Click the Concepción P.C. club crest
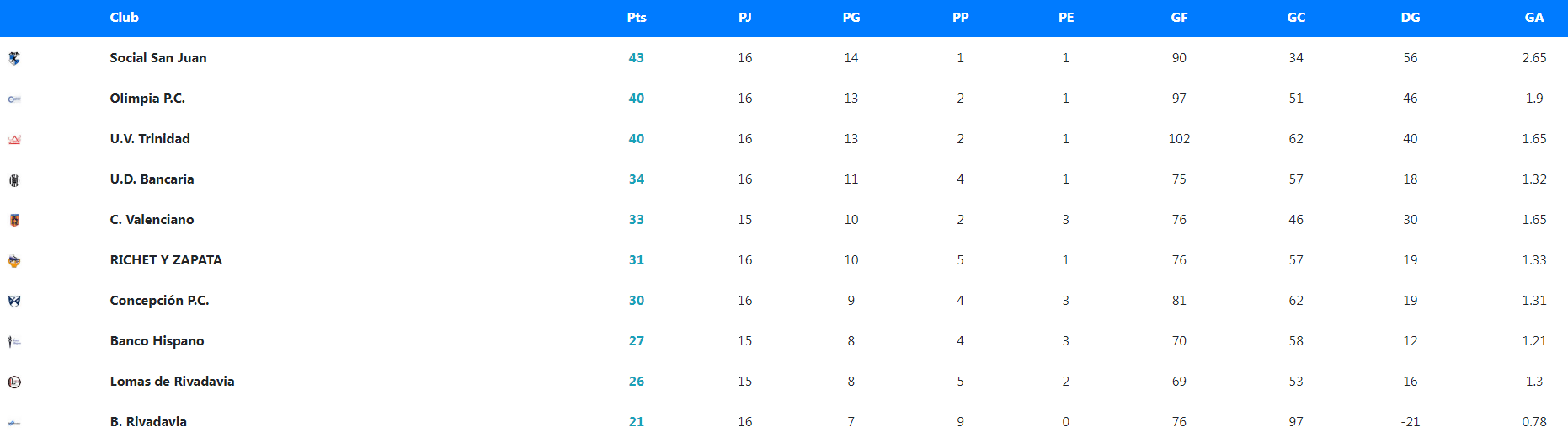Image resolution: width=1568 pixels, height=438 pixels. (x=14, y=302)
